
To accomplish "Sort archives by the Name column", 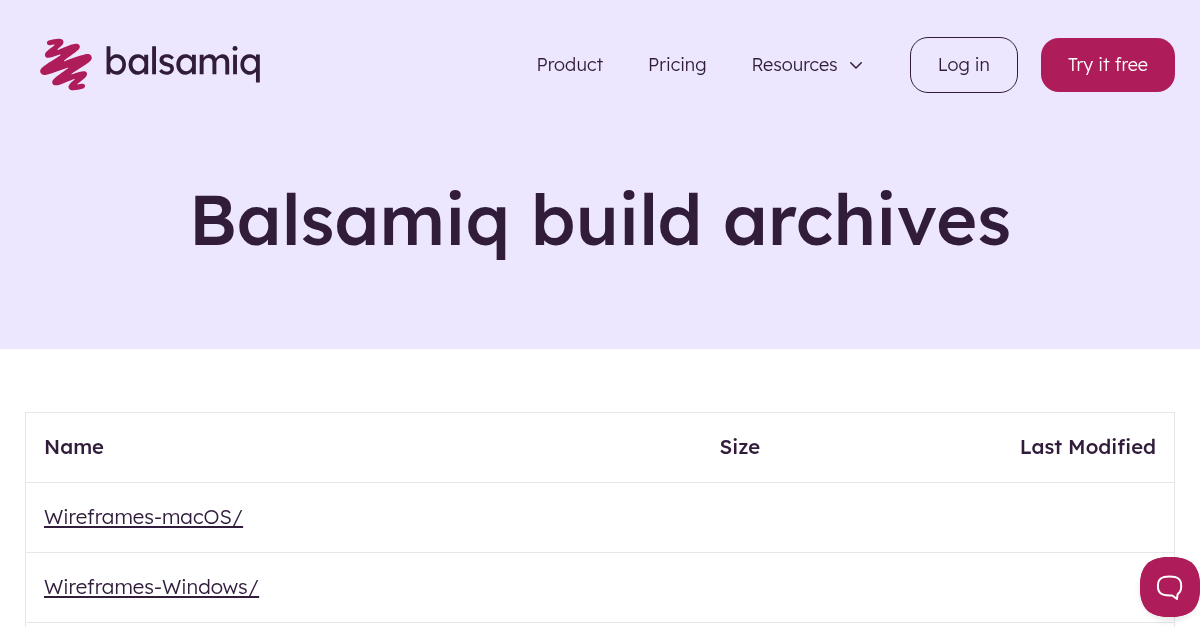I will coord(74,447).
